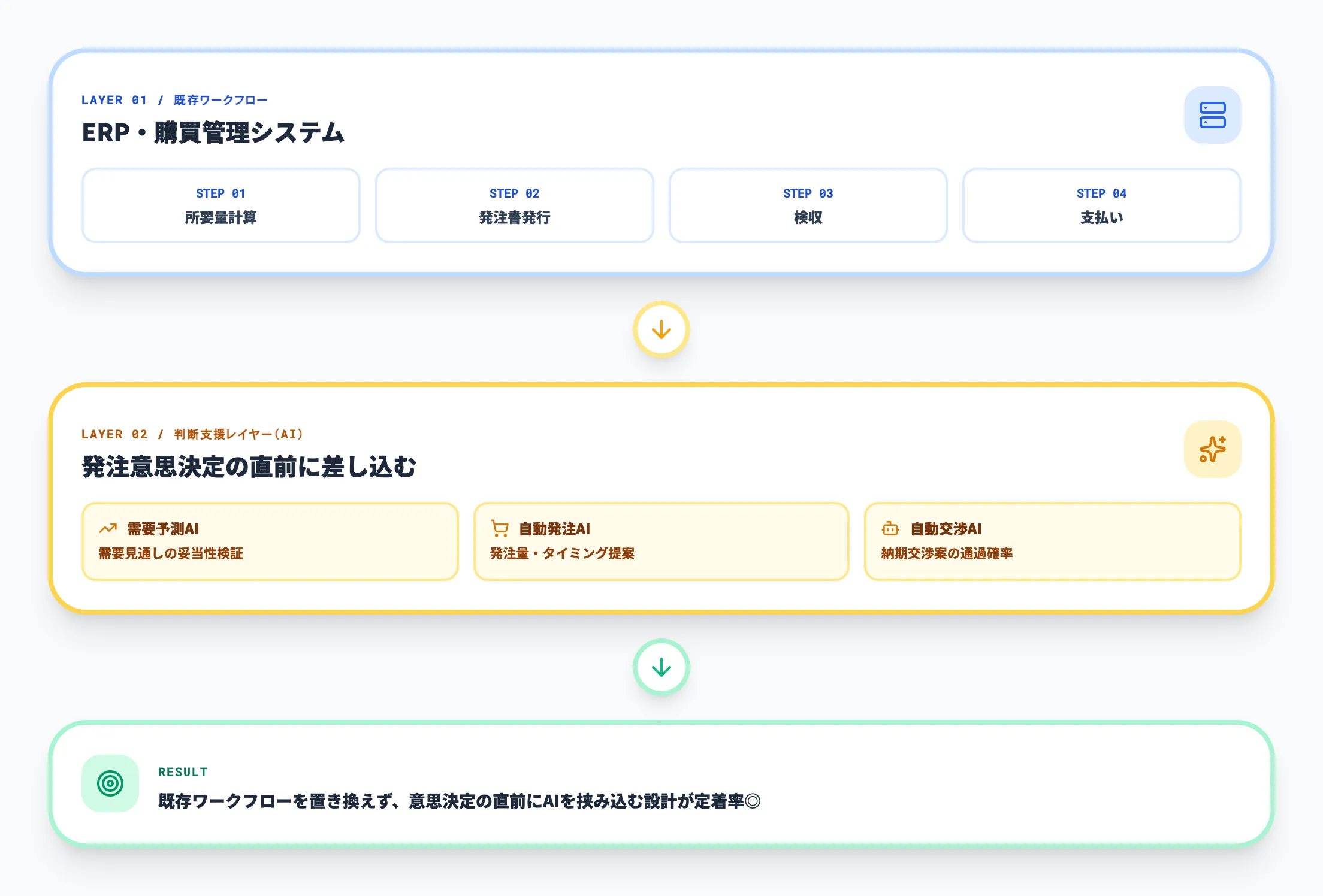Click the shopping cart icon beside 自動発注AI
This screenshot has height=896, width=1323.
point(499,528)
